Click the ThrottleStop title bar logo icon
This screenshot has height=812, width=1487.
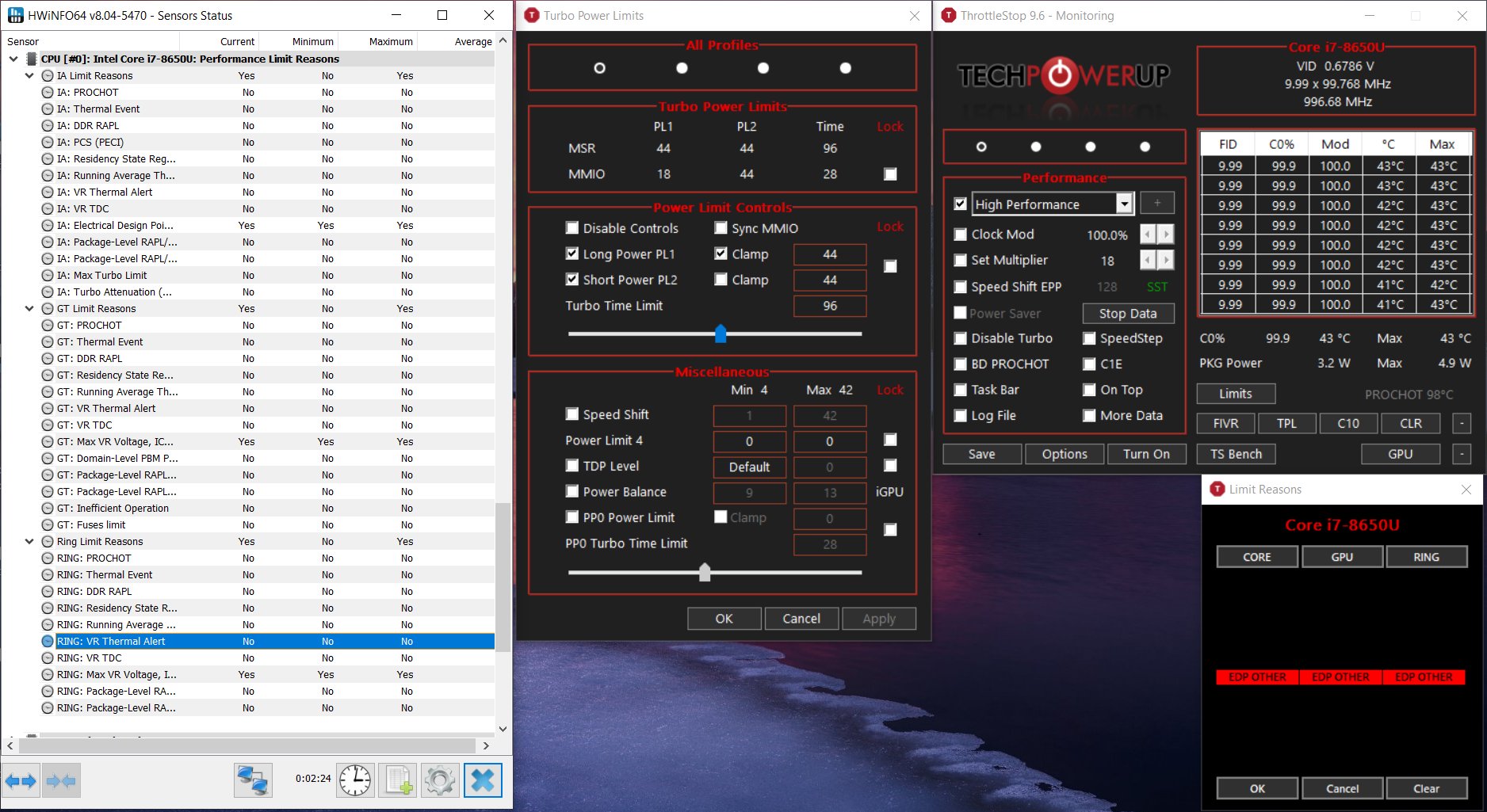pos(948,15)
